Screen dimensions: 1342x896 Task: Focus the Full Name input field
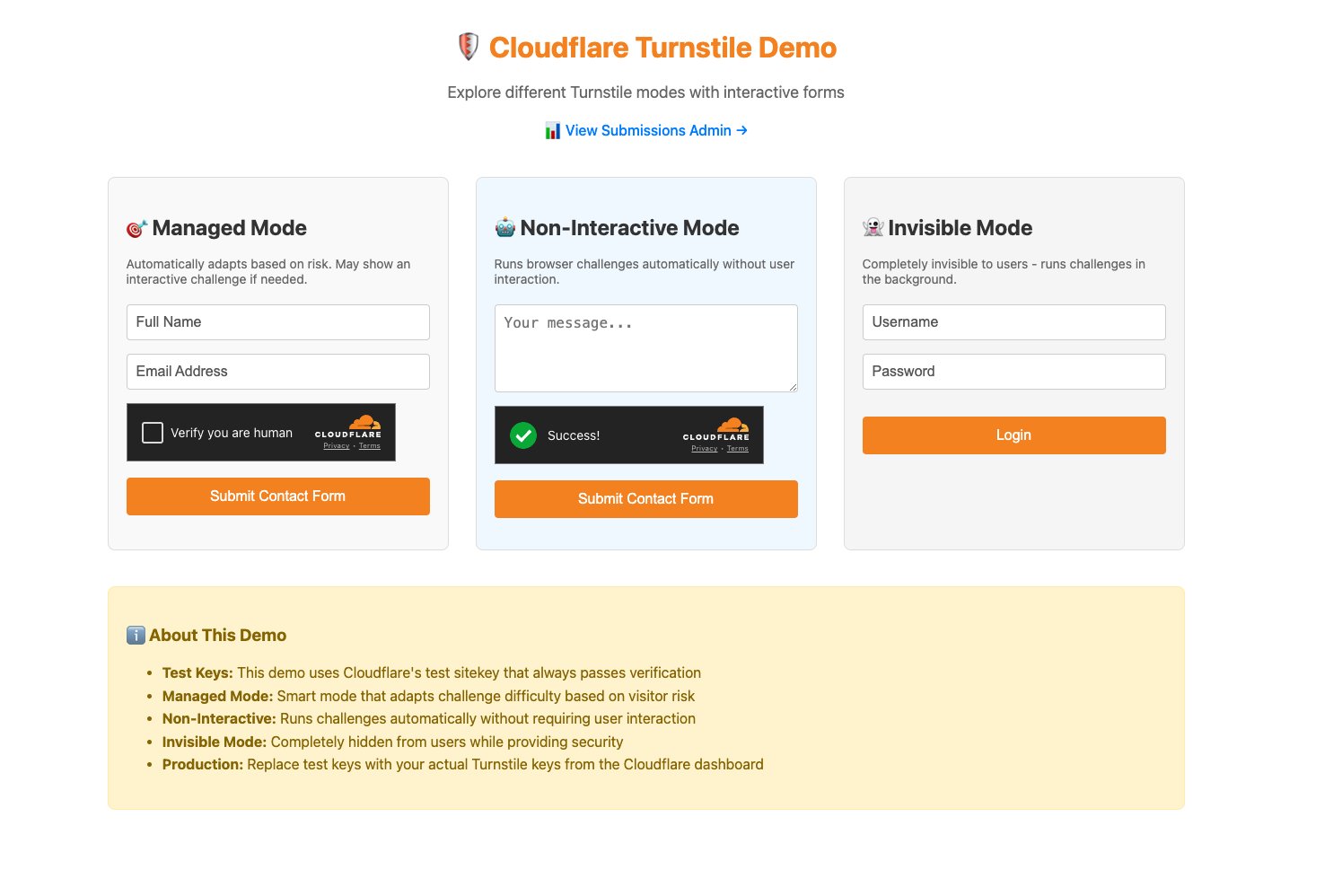click(x=278, y=322)
